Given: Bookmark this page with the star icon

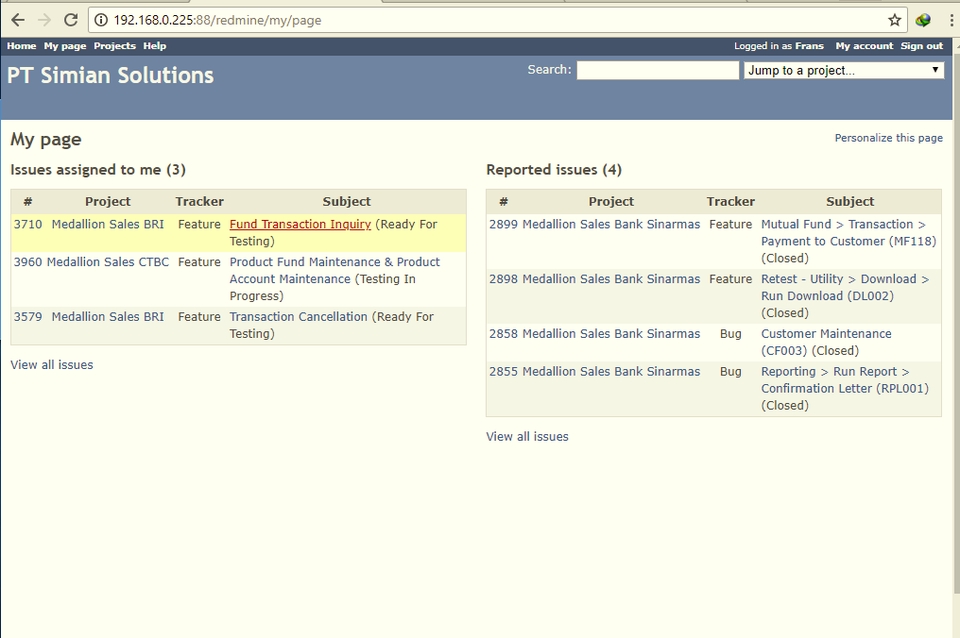Looking at the screenshot, I should [x=894, y=20].
